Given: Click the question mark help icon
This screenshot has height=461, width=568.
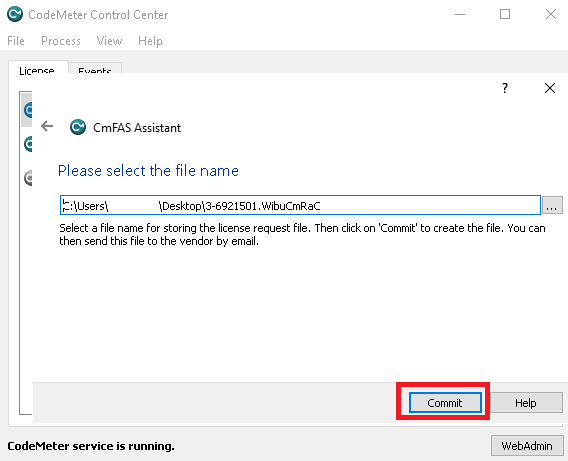Looking at the screenshot, I should tap(505, 88).
